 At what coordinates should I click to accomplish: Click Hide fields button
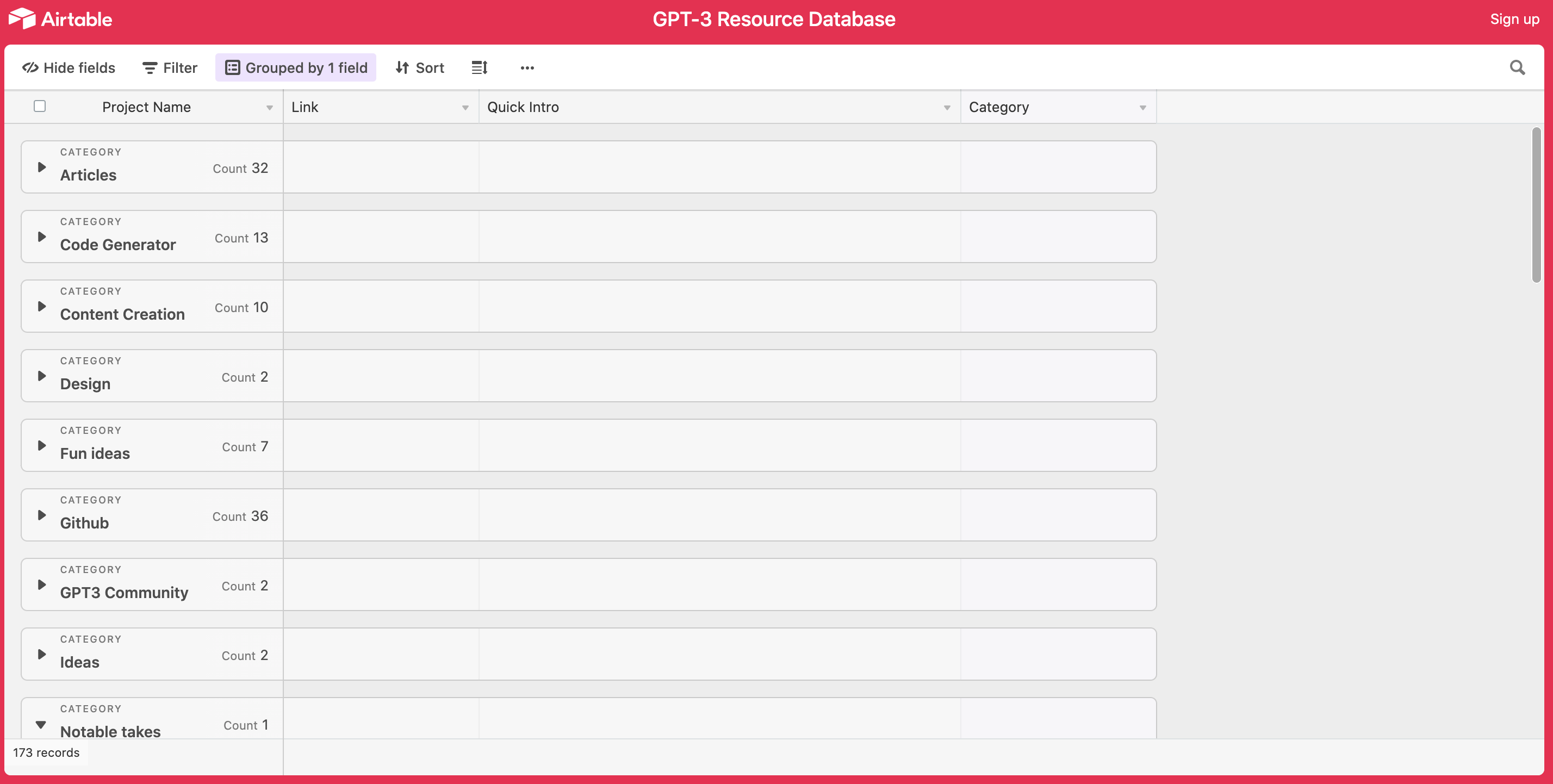point(69,67)
